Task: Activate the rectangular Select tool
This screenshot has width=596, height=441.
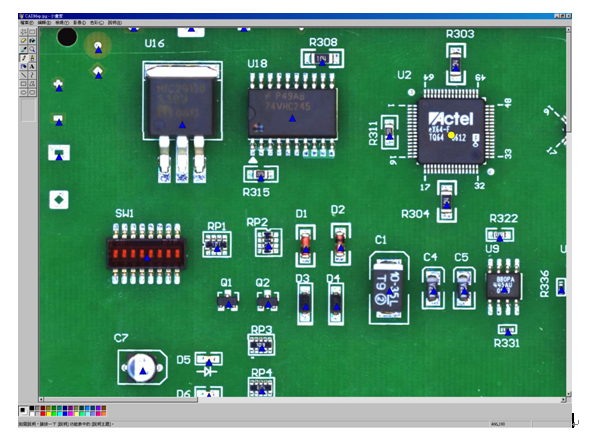Action: click(32, 32)
